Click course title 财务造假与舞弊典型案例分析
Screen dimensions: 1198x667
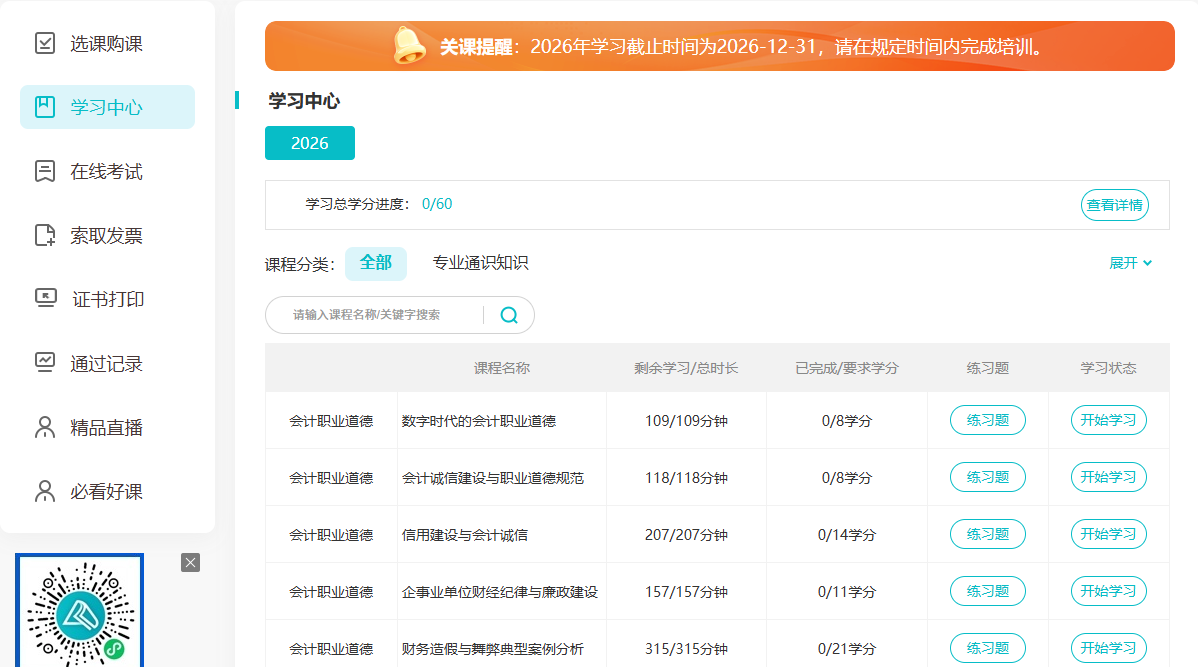pyautogui.click(x=493, y=649)
